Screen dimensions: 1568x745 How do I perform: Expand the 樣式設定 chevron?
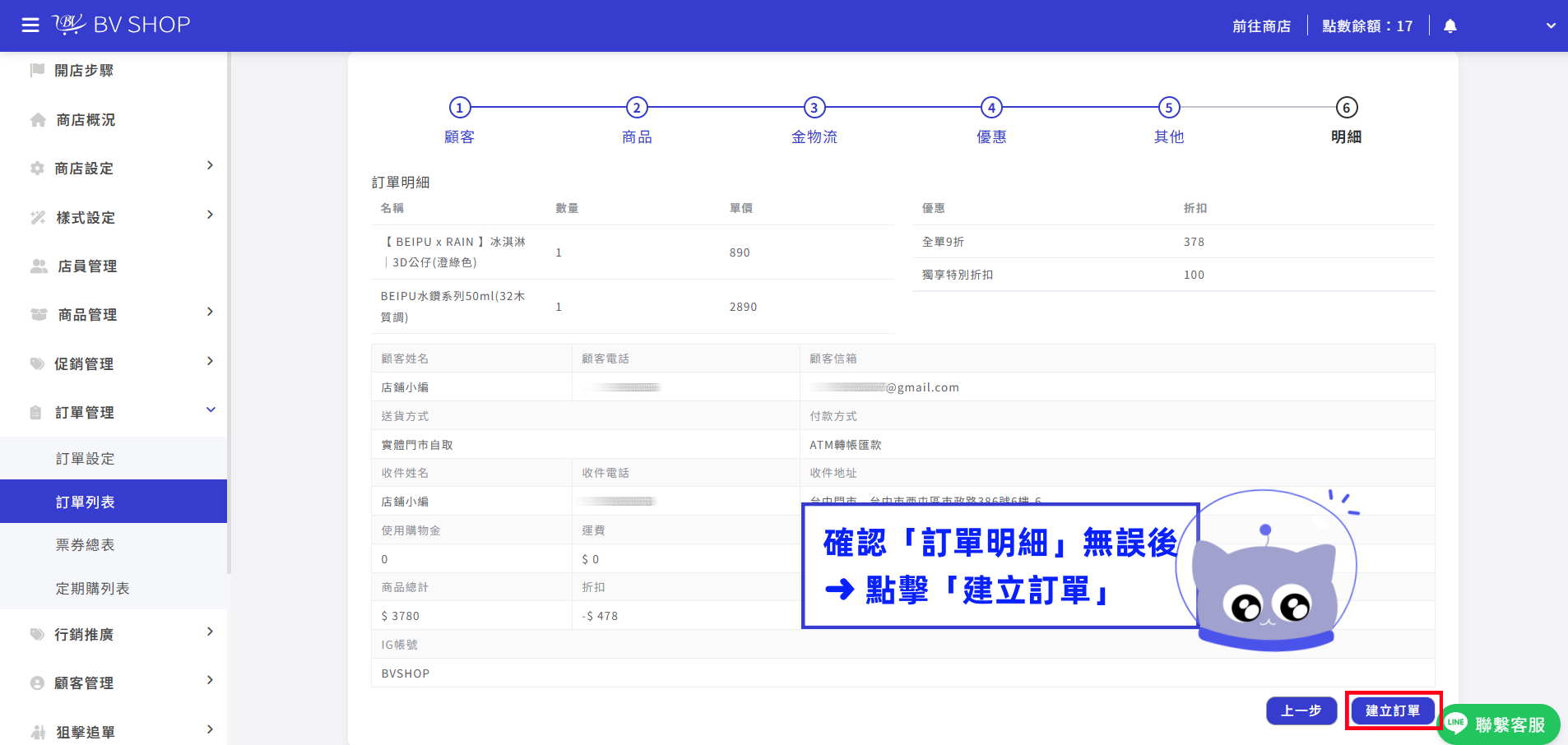(211, 215)
